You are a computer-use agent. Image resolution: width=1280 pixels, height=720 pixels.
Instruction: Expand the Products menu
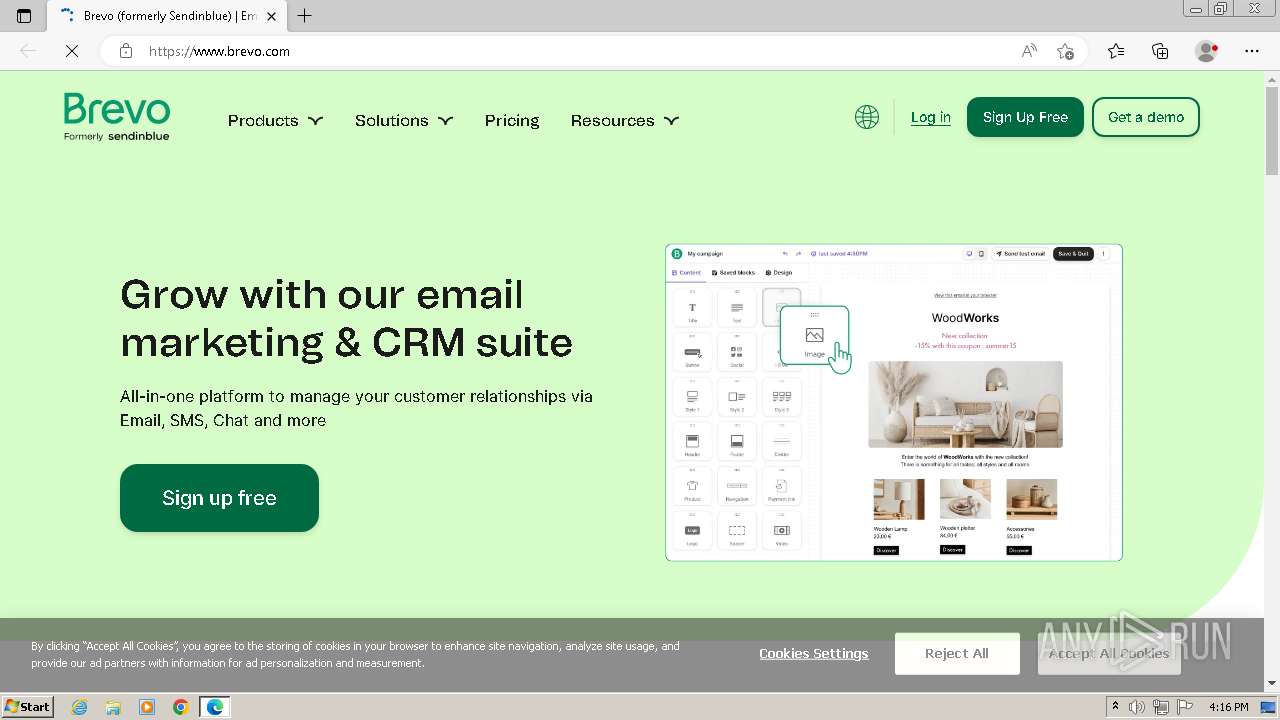click(275, 120)
